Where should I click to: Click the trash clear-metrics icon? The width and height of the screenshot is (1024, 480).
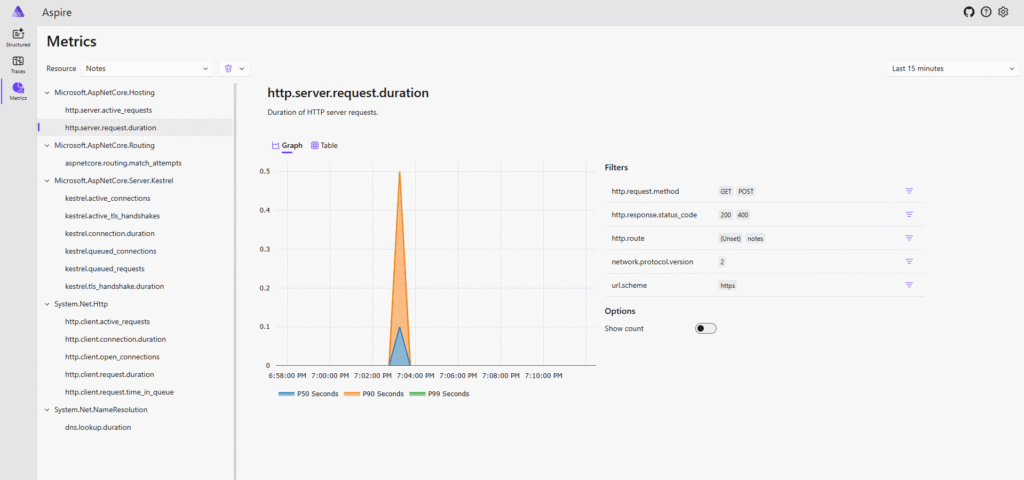(x=228, y=68)
